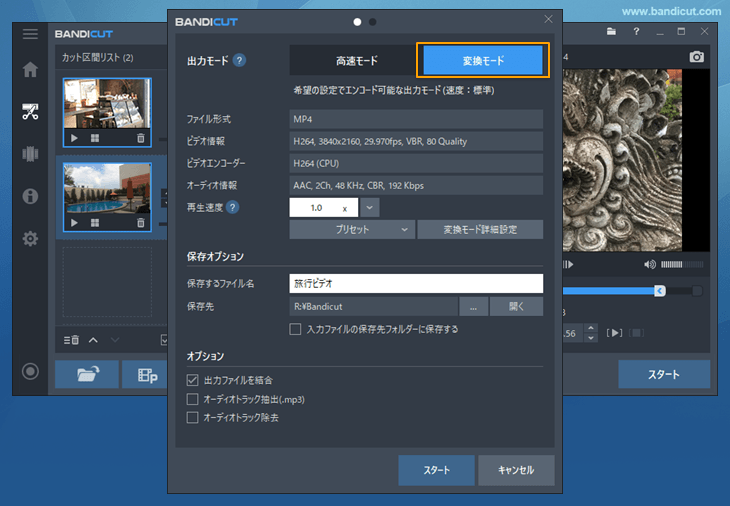Open the preset (プリセット) dropdown
The height and width of the screenshot is (506, 730).
352,229
